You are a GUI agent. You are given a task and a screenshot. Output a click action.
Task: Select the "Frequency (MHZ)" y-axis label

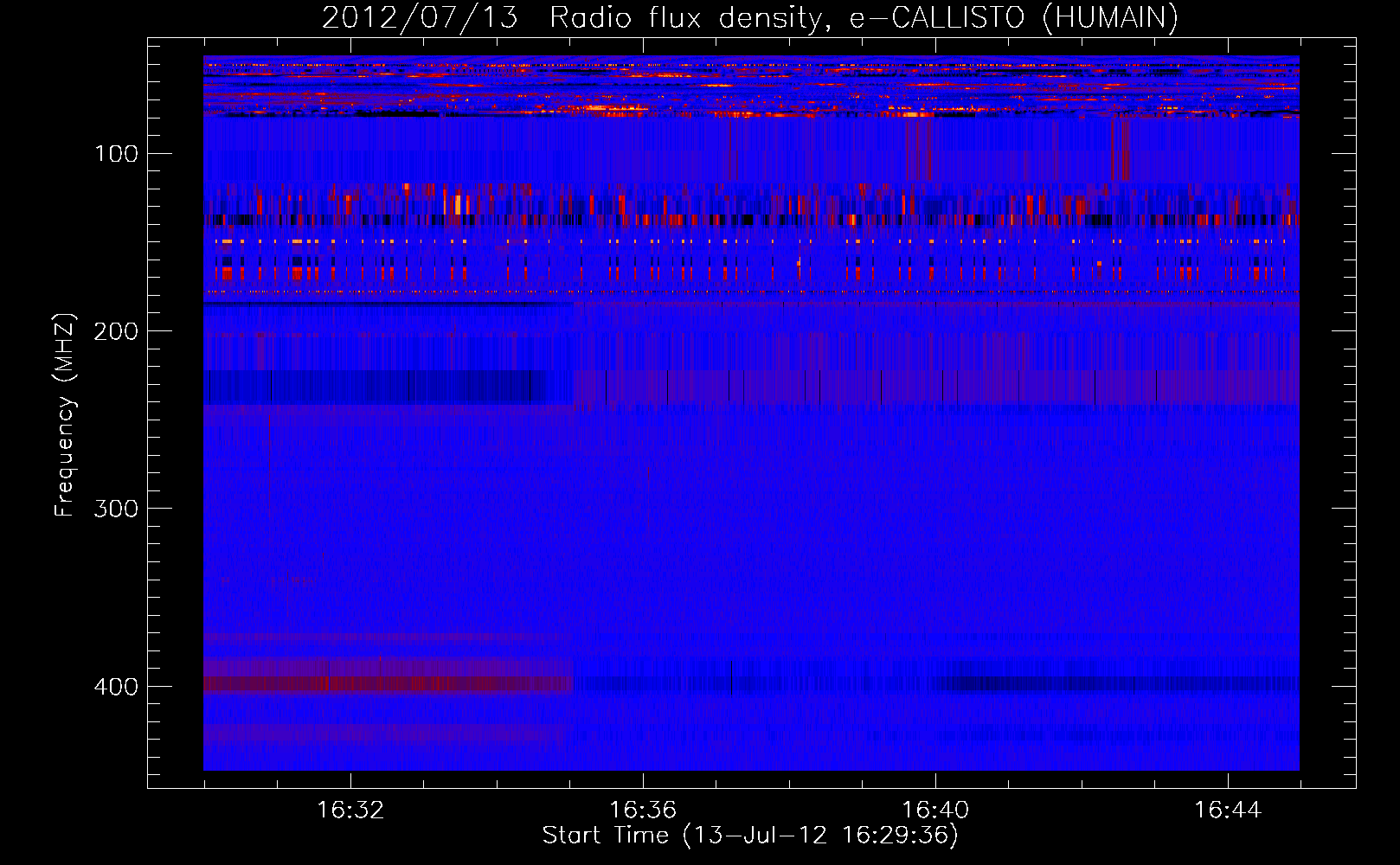[x=65, y=414]
